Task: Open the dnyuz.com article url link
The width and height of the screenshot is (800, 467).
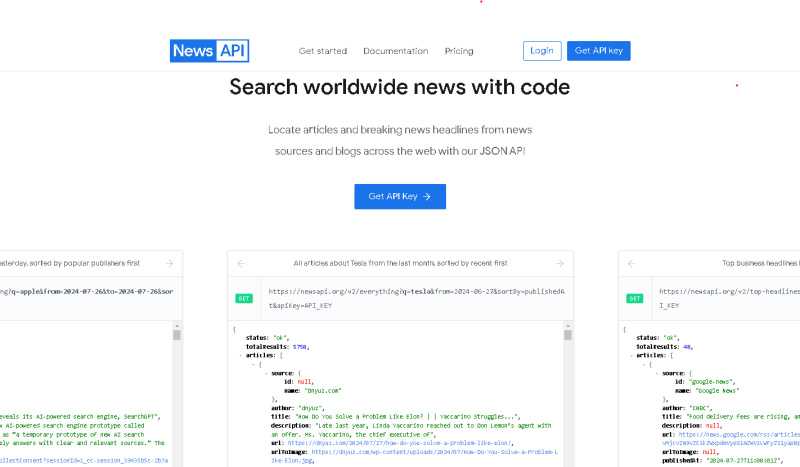Action: pos(400,443)
